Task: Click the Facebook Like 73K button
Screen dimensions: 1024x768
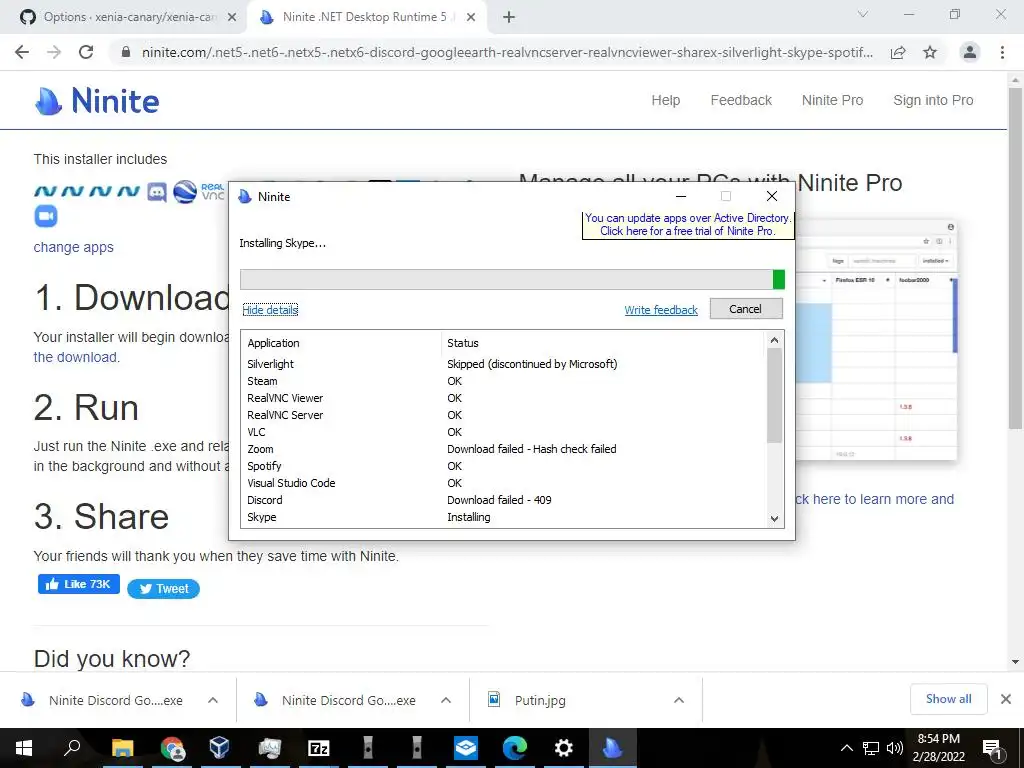Action: (x=78, y=584)
